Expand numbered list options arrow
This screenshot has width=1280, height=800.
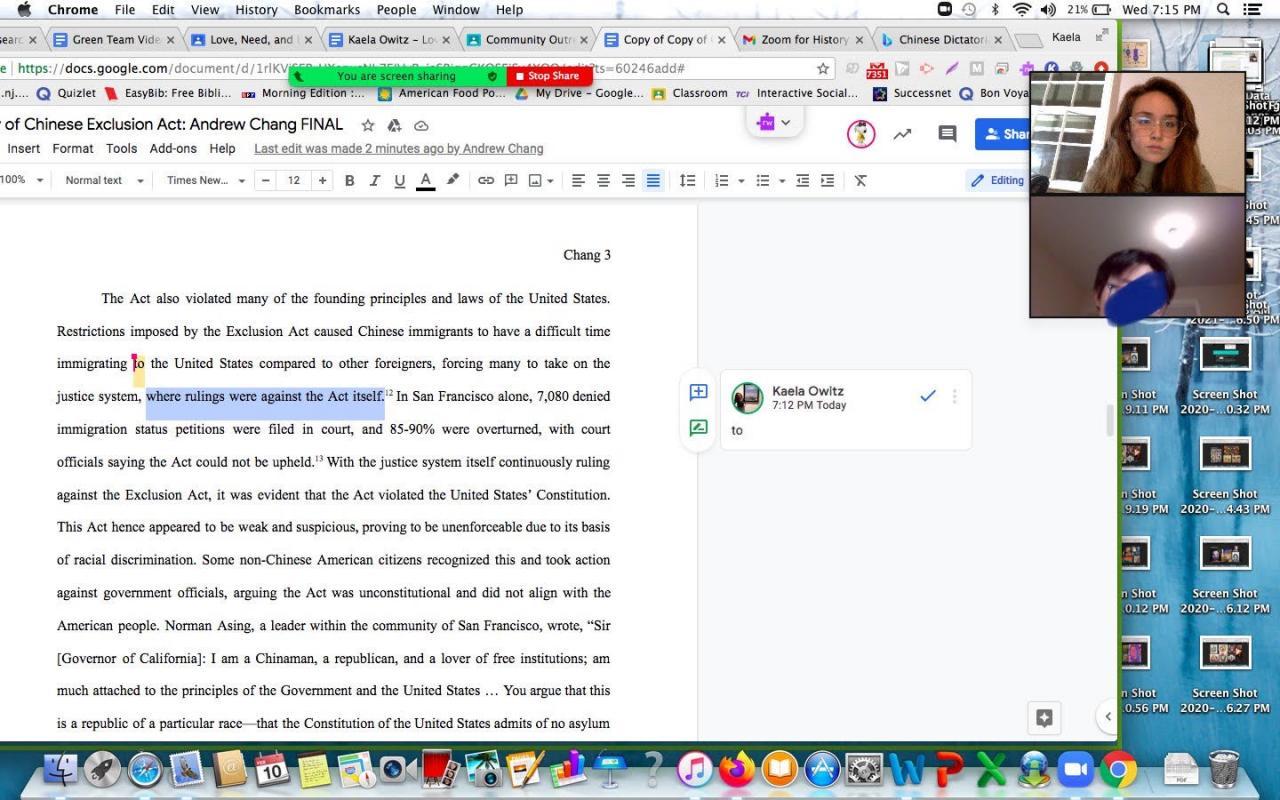click(x=741, y=181)
